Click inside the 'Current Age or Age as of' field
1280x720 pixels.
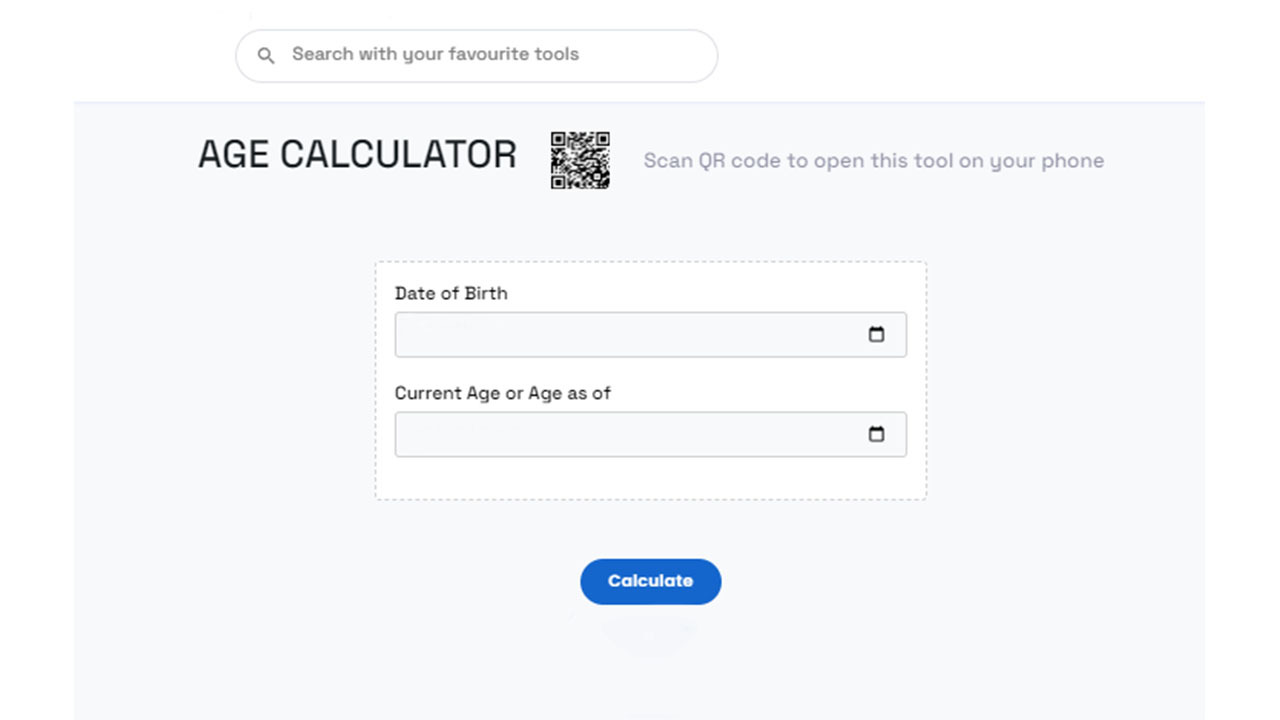pos(620,435)
